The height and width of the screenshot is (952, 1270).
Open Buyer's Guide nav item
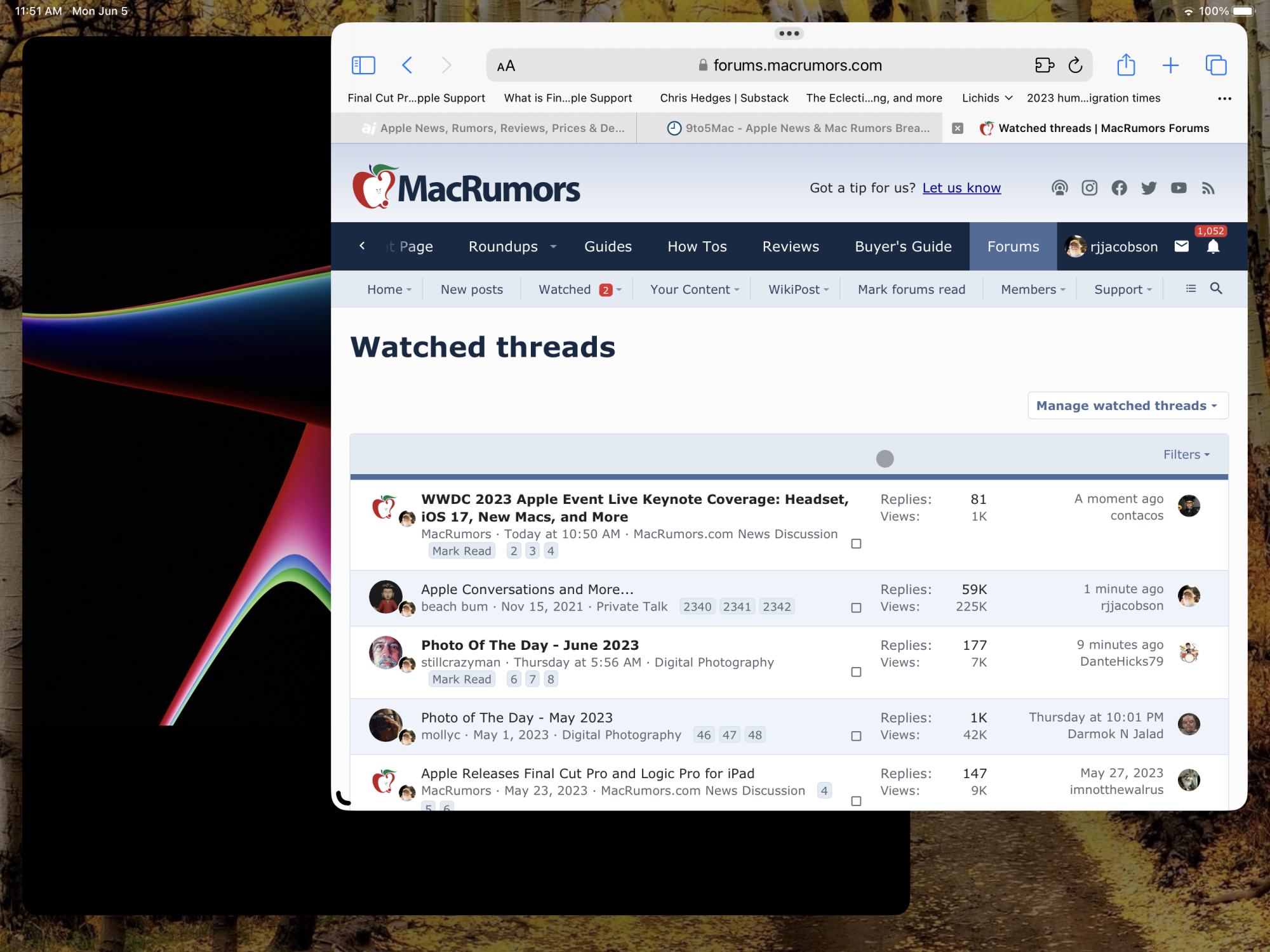pyautogui.click(x=903, y=246)
